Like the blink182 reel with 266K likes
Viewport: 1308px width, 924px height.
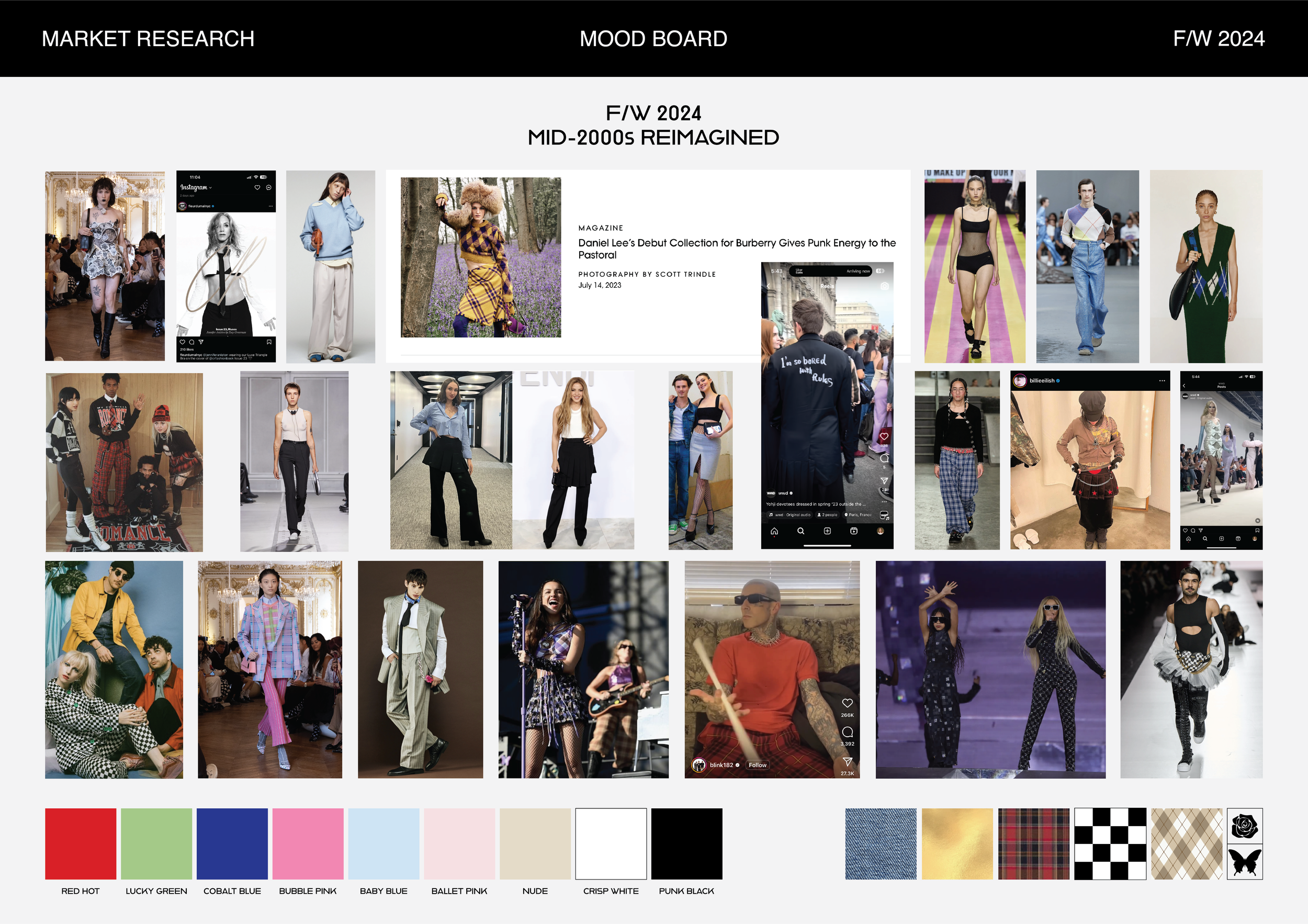[x=847, y=703]
